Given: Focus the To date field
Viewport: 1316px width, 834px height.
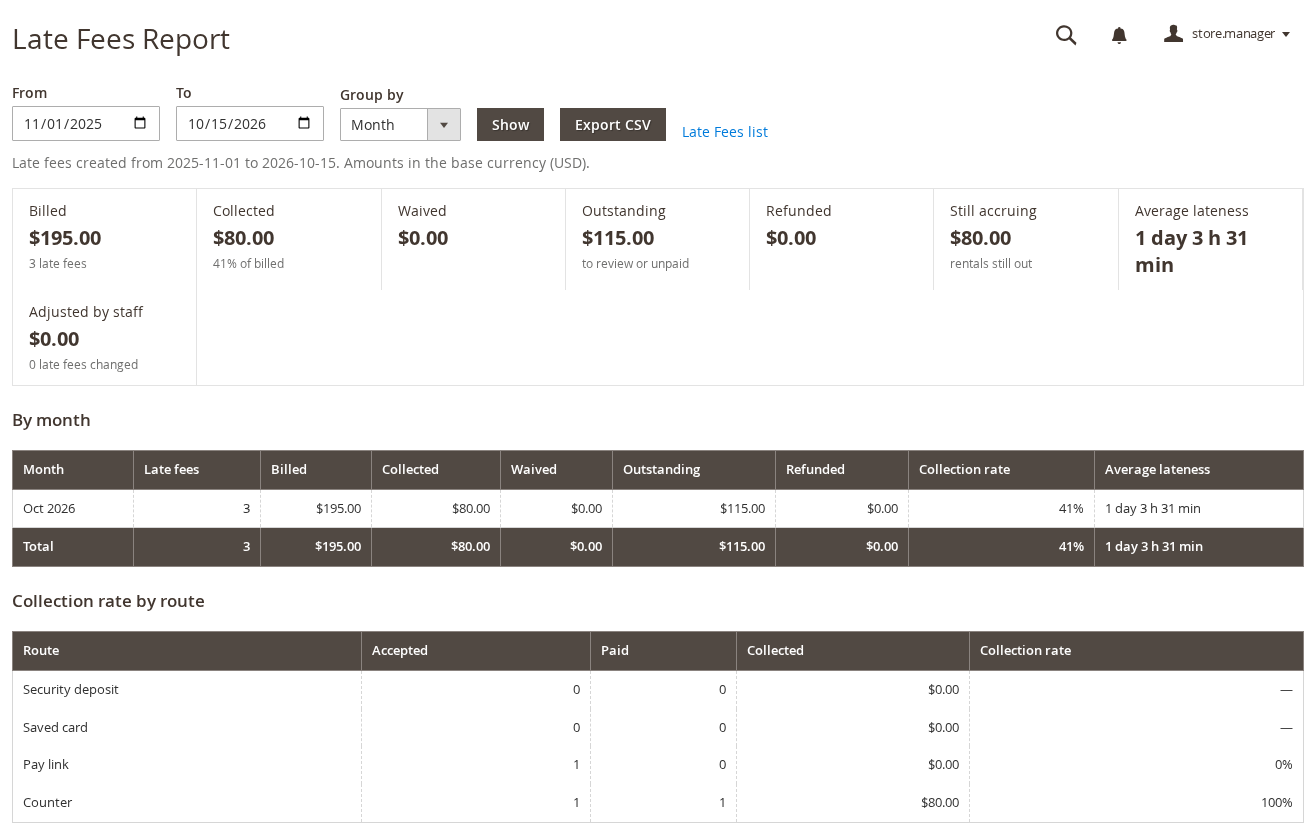Looking at the screenshot, I should pyautogui.click(x=250, y=123).
